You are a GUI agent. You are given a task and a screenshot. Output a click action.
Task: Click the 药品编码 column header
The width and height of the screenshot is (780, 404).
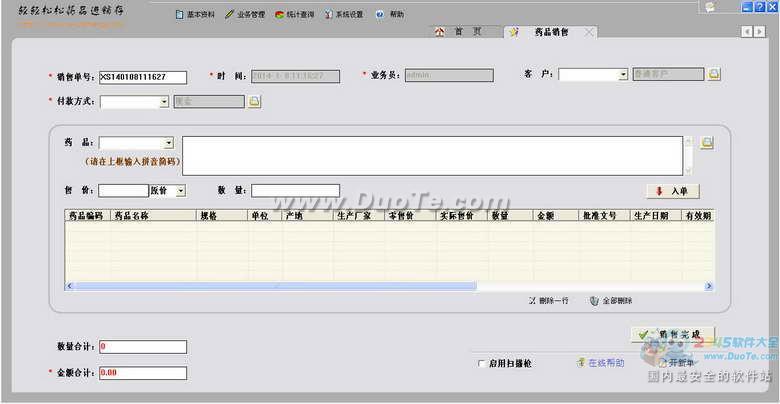tap(87, 215)
